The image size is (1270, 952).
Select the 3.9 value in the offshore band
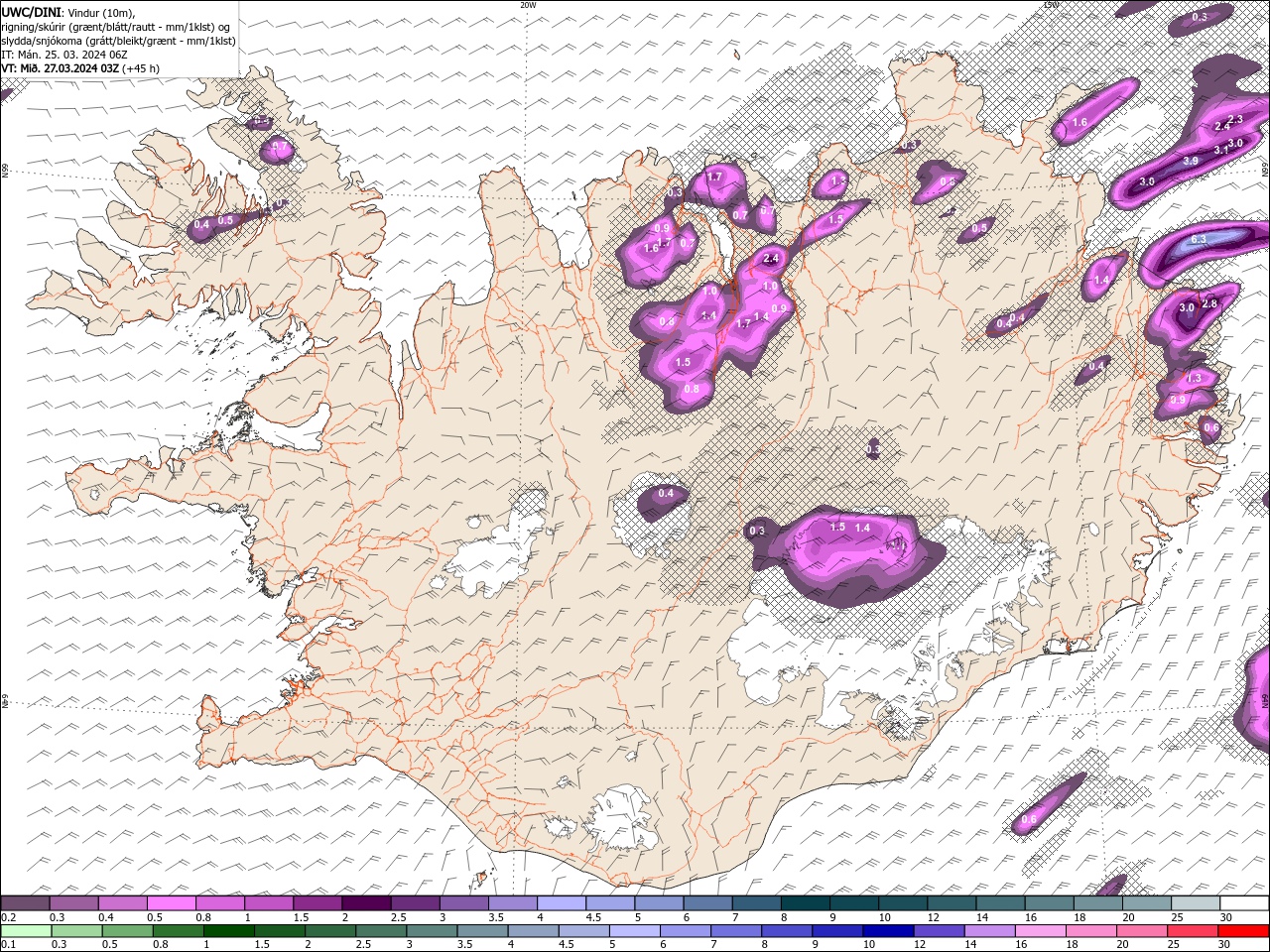pyautogui.click(x=1191, y=161)
